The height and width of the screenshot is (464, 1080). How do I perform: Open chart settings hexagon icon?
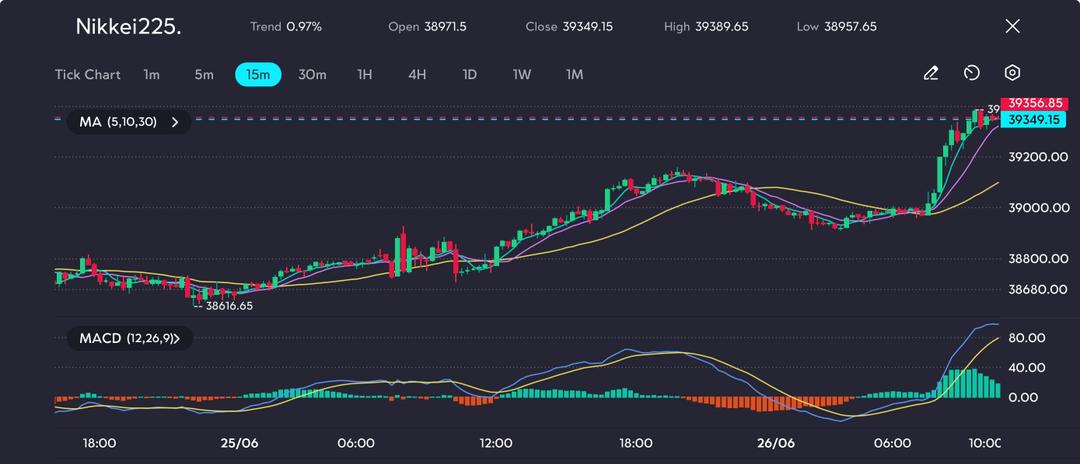[1012, 73]
